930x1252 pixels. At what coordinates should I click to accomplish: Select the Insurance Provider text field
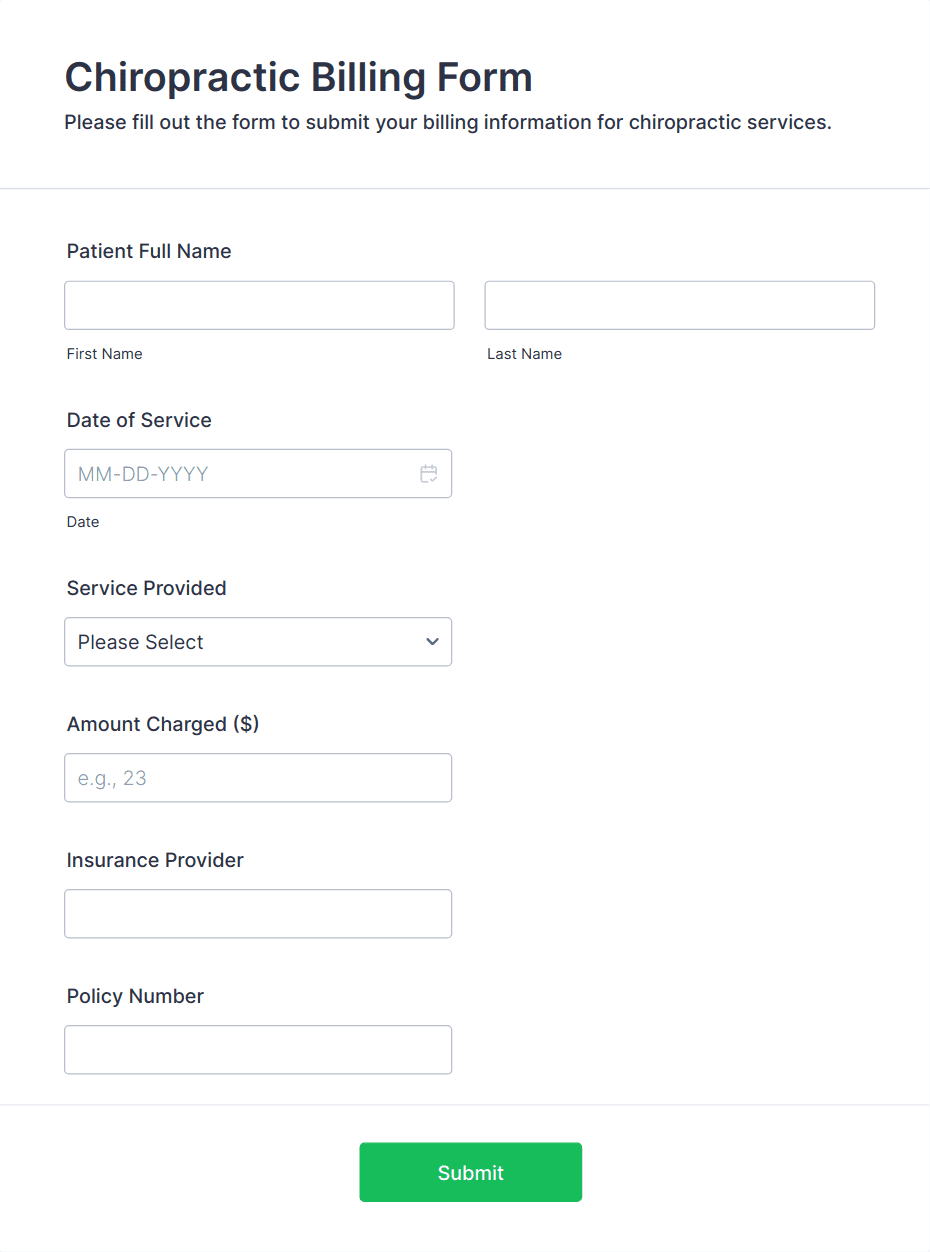(x=258, y=914)
